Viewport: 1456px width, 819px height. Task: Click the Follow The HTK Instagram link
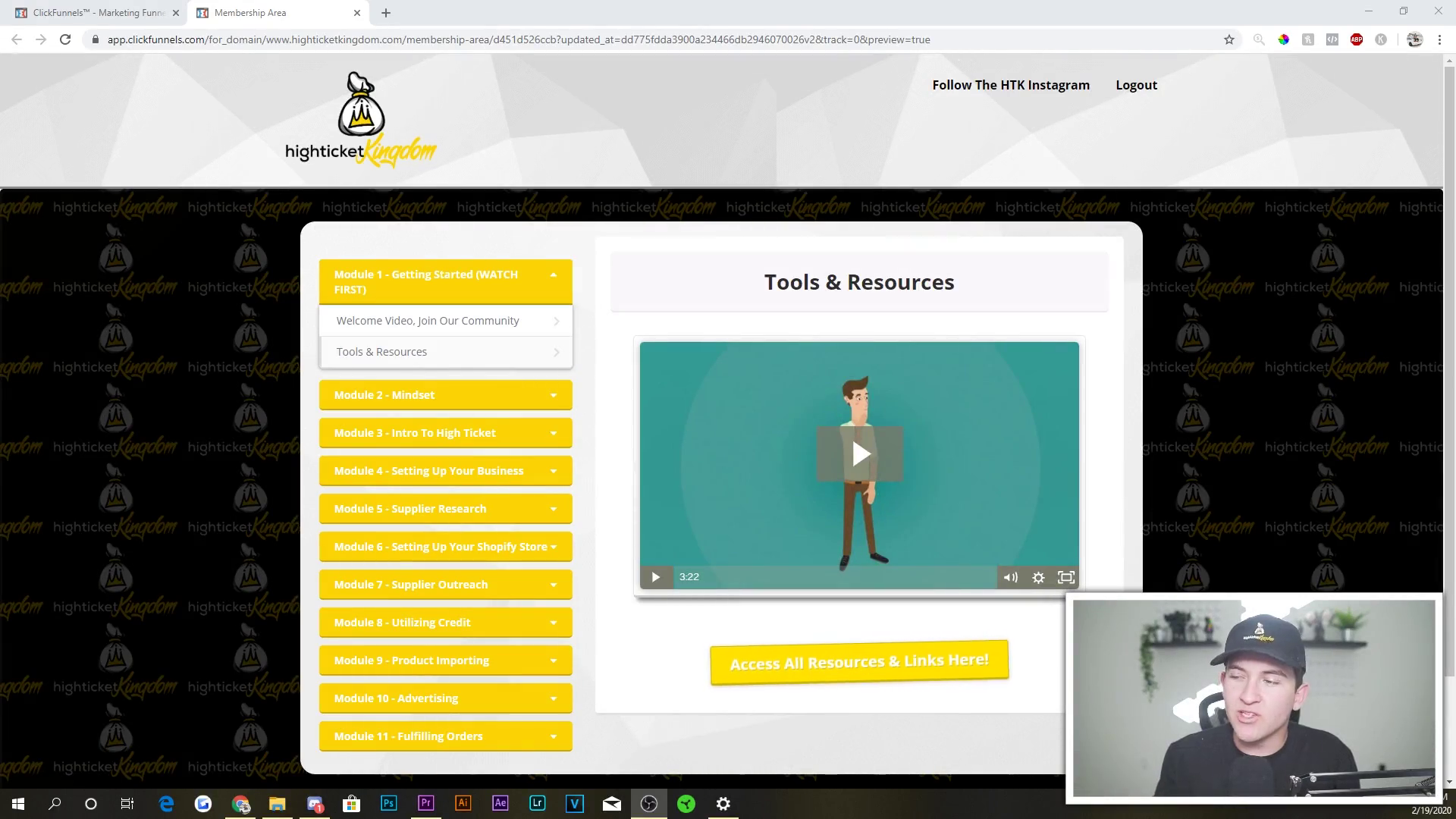click(x=1010, y=85)
